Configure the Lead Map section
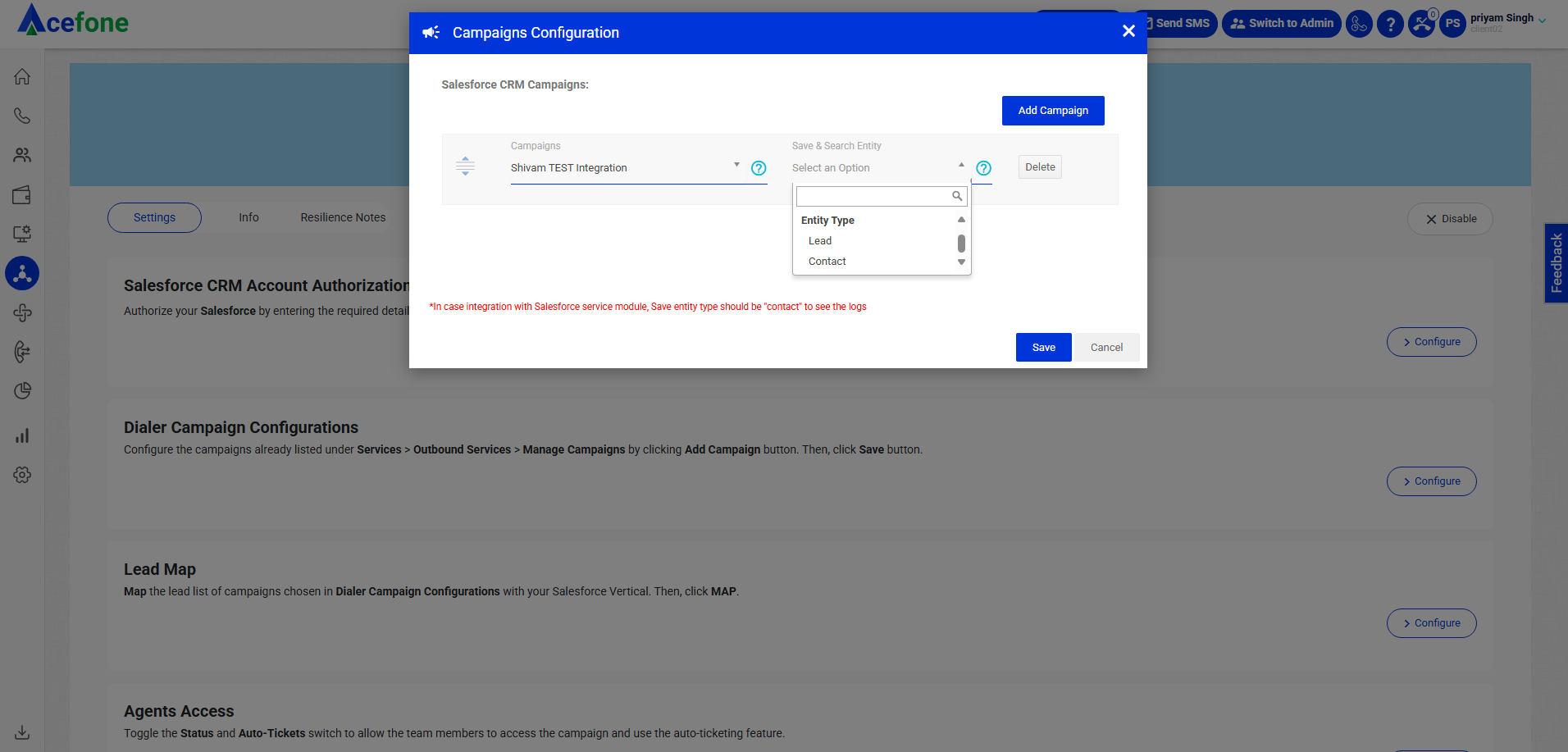This screenshot has width=1568, height=752. tap(1431, 623)
